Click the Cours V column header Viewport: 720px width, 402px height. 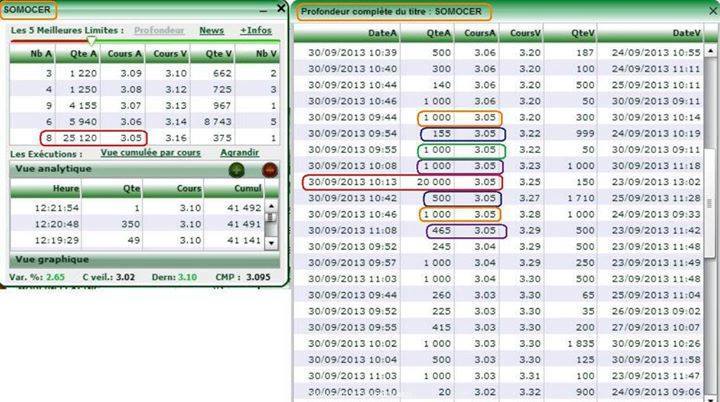click(x=168, y=54)
